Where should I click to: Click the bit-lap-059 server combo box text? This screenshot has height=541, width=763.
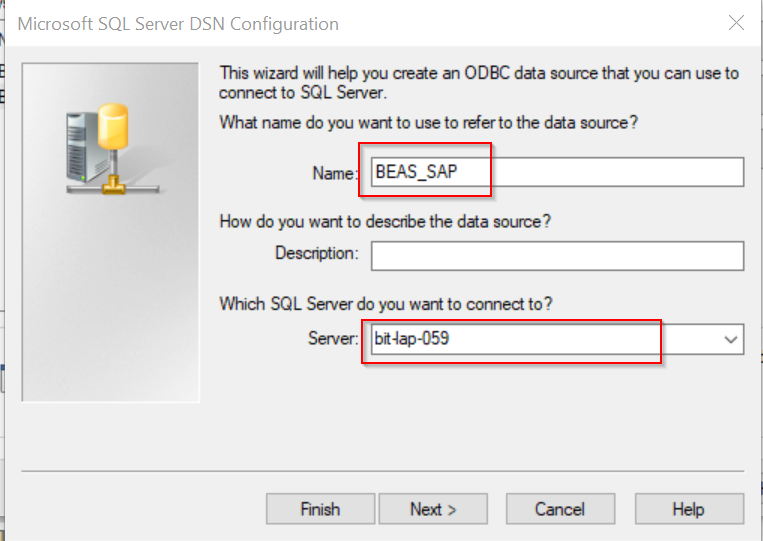pyautogui.click(x=412, y=338)
